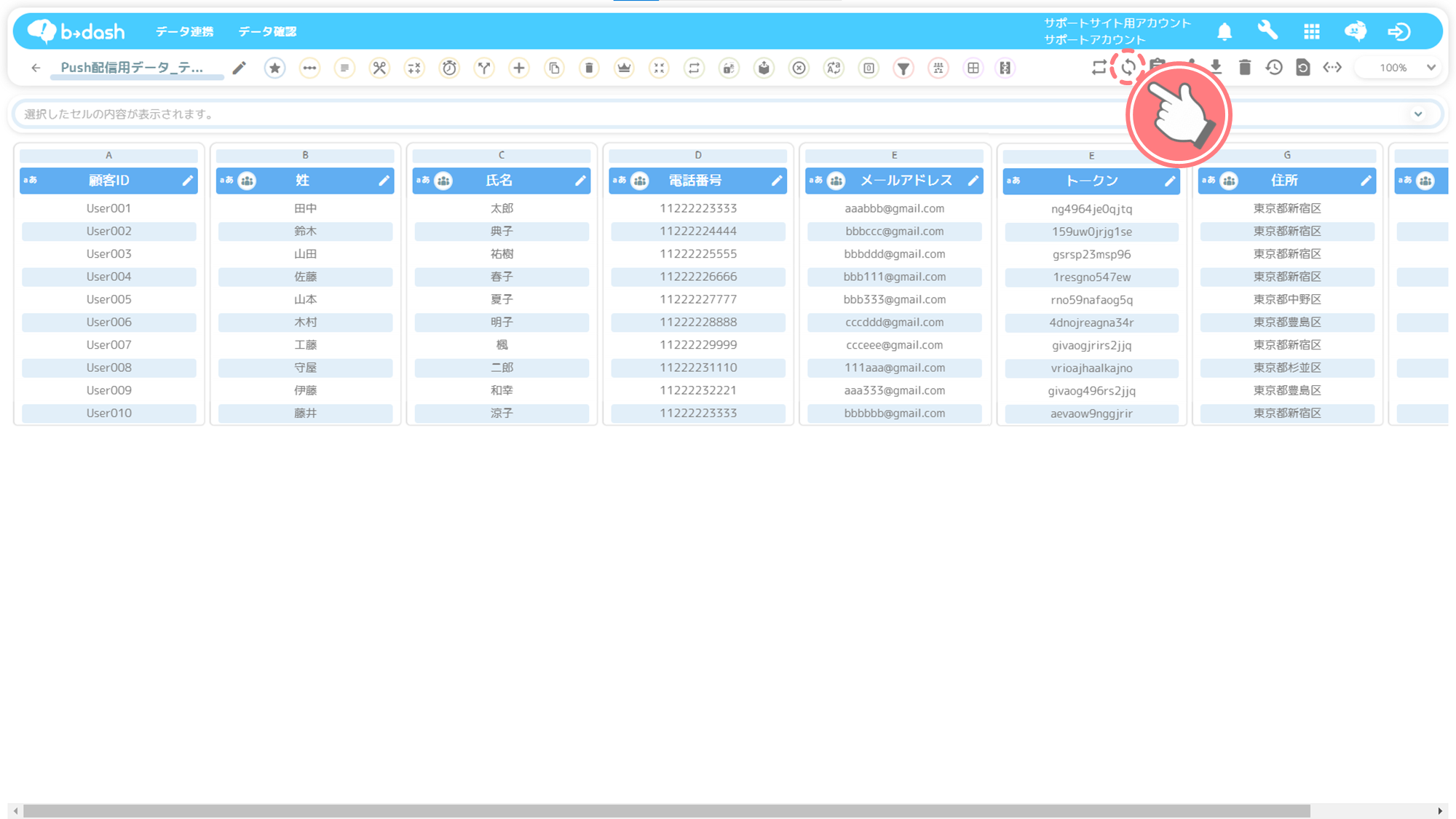The width and height of the screenshot is (1456, 819).
Task: Click the filter funnel icon
Action: 903,68
